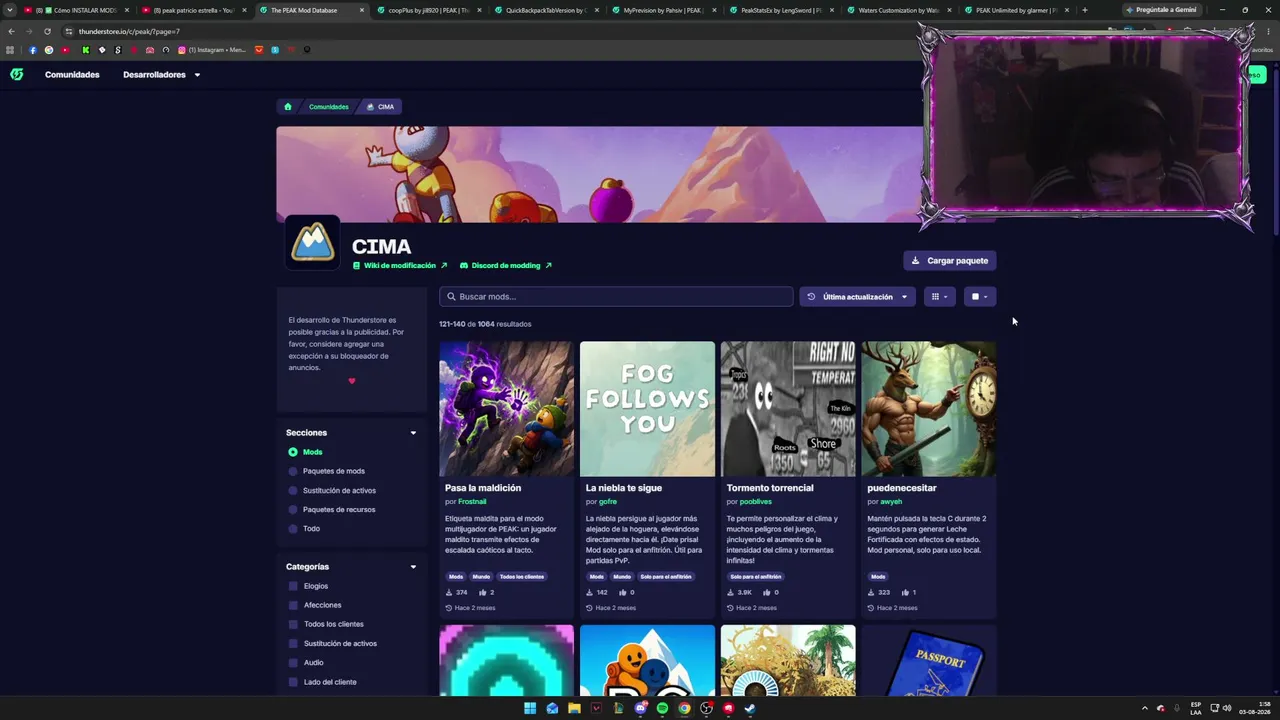Collapse the Secciones panel
Screen dimensions: 1280x720
point(413,433)
